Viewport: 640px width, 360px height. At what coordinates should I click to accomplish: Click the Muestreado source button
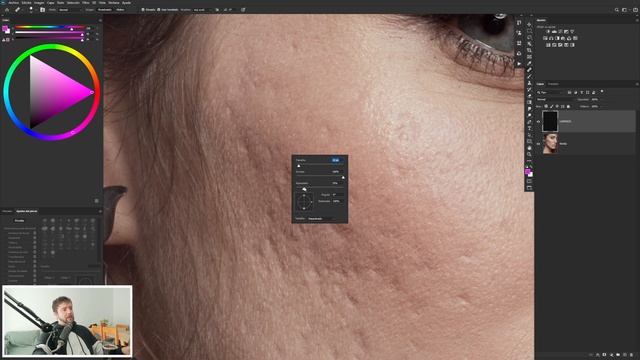104,9
